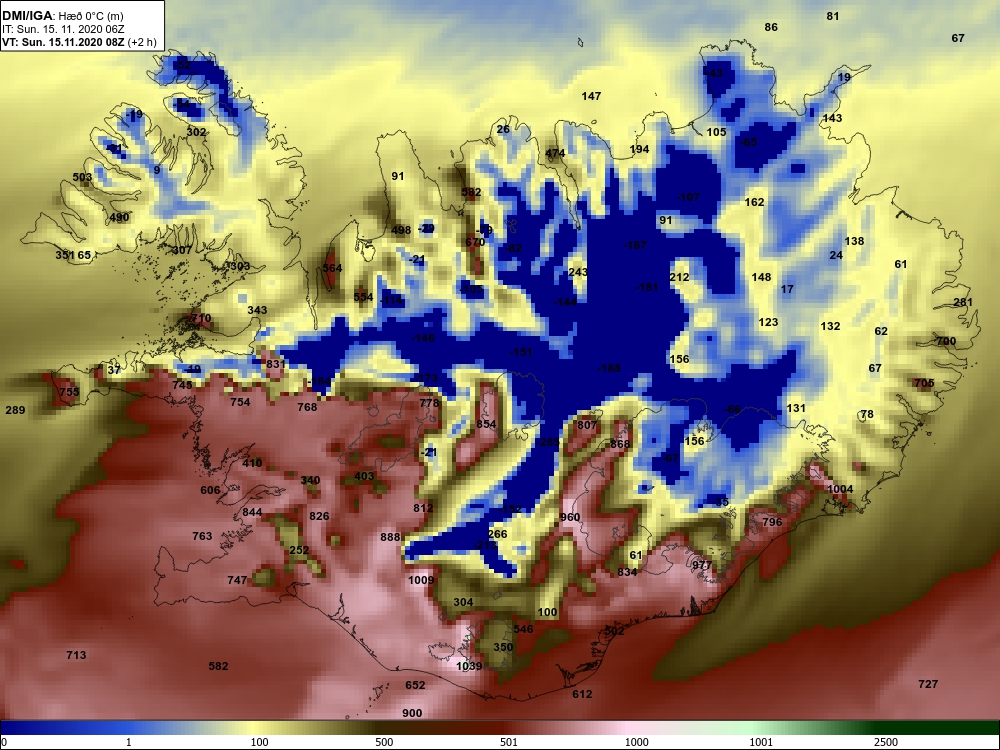Click the map value 826

pos(320,516)
